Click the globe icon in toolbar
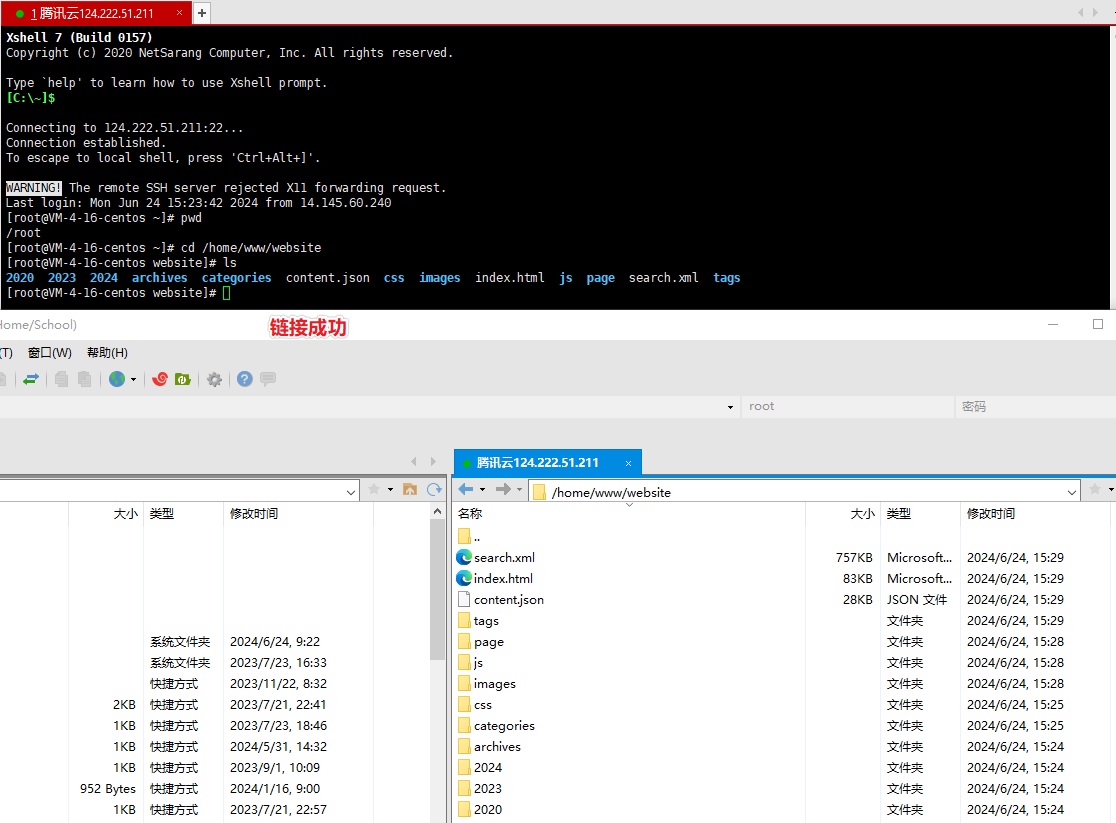The width and height of the screenshot is (1116, 823). [117, 379]
